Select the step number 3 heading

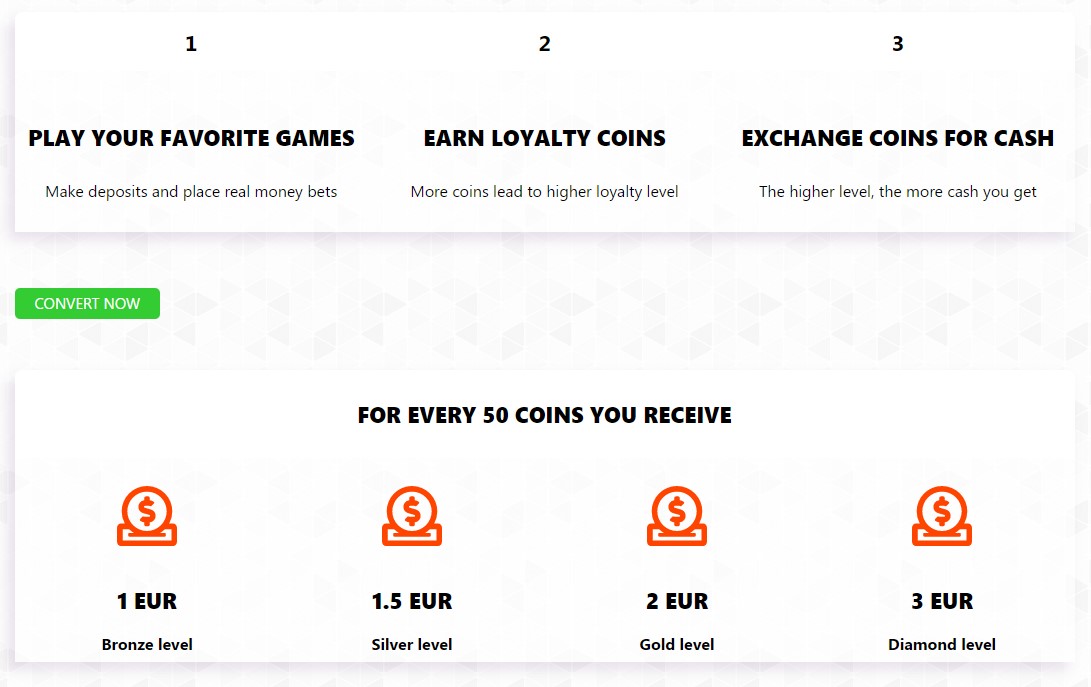click(x=898, y=44)
